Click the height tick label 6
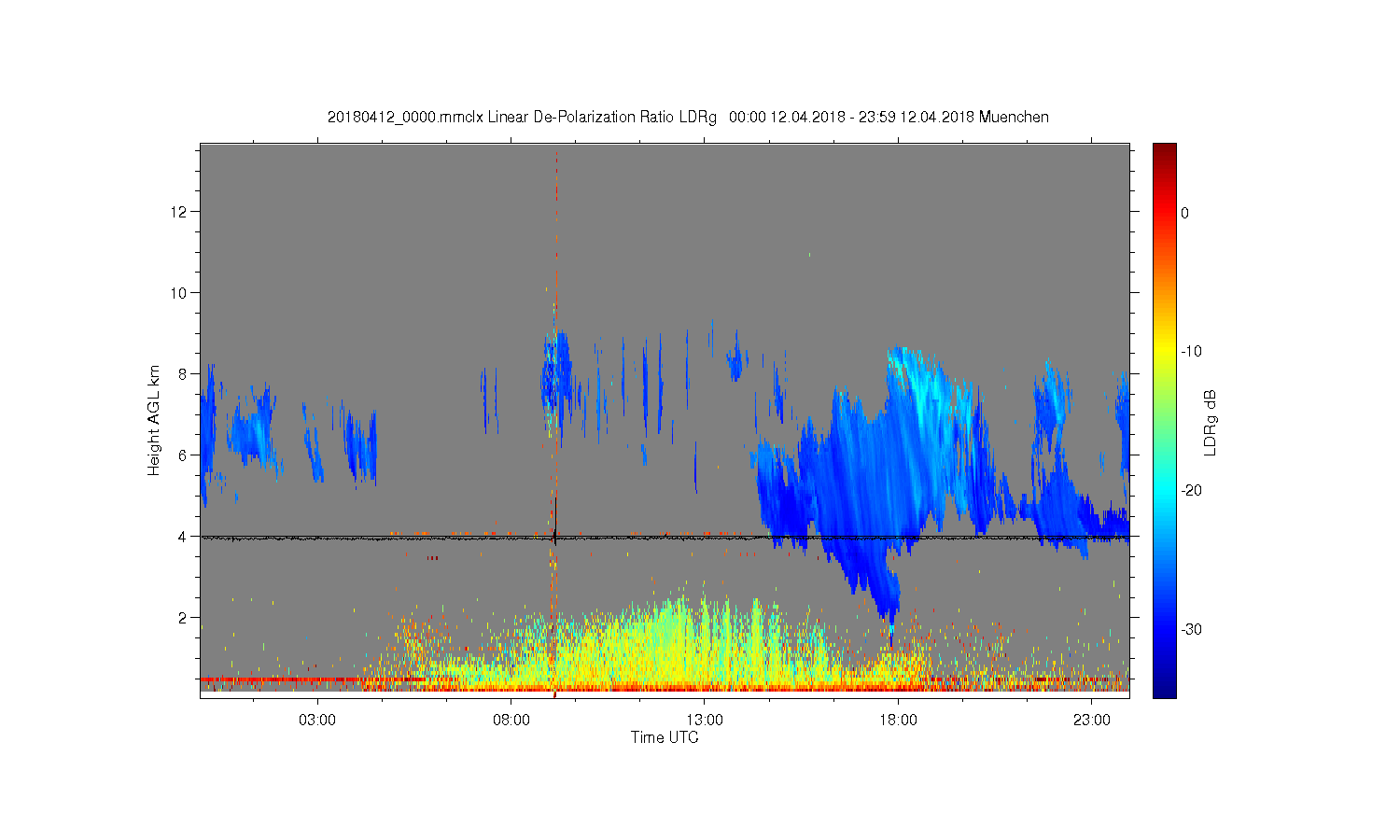This screenshot has width=1400, height=840. pyautogui.click(x=182, y=455)
